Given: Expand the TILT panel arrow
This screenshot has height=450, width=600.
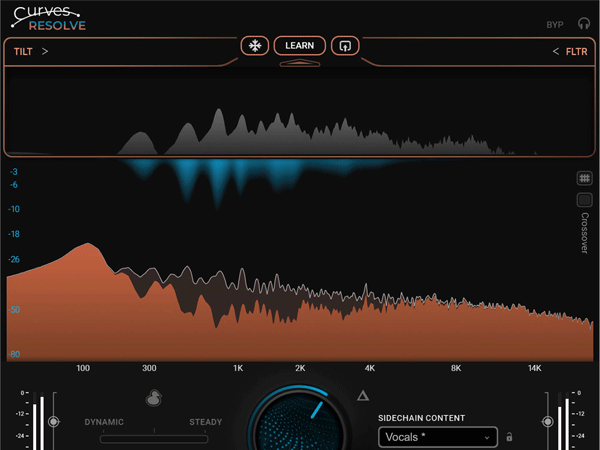Looking at the screenshot, I should (45, 51).
